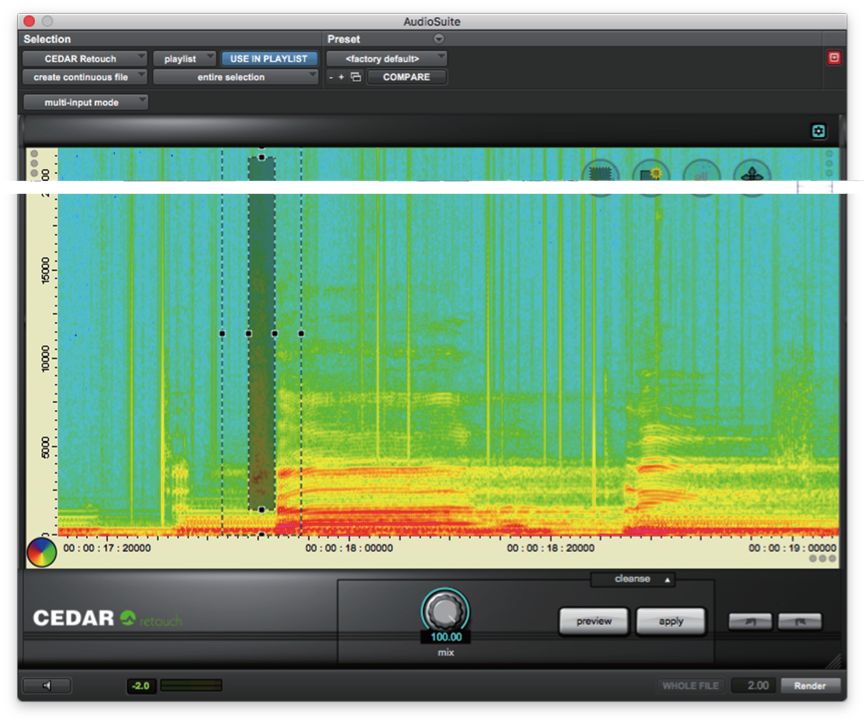The height and width of the screenshot is (723, 865).
Task: Click the outer dashed region's right handle
Action: pos(301,334)
